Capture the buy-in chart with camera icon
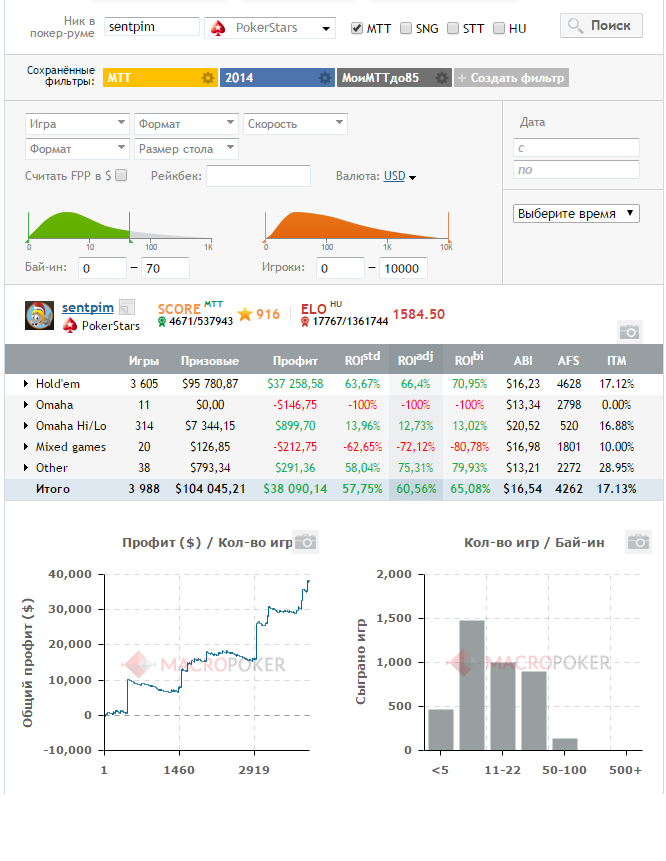The width and height of the screenshot is (666, 861). pyautogui.click(x=639, y=542)
